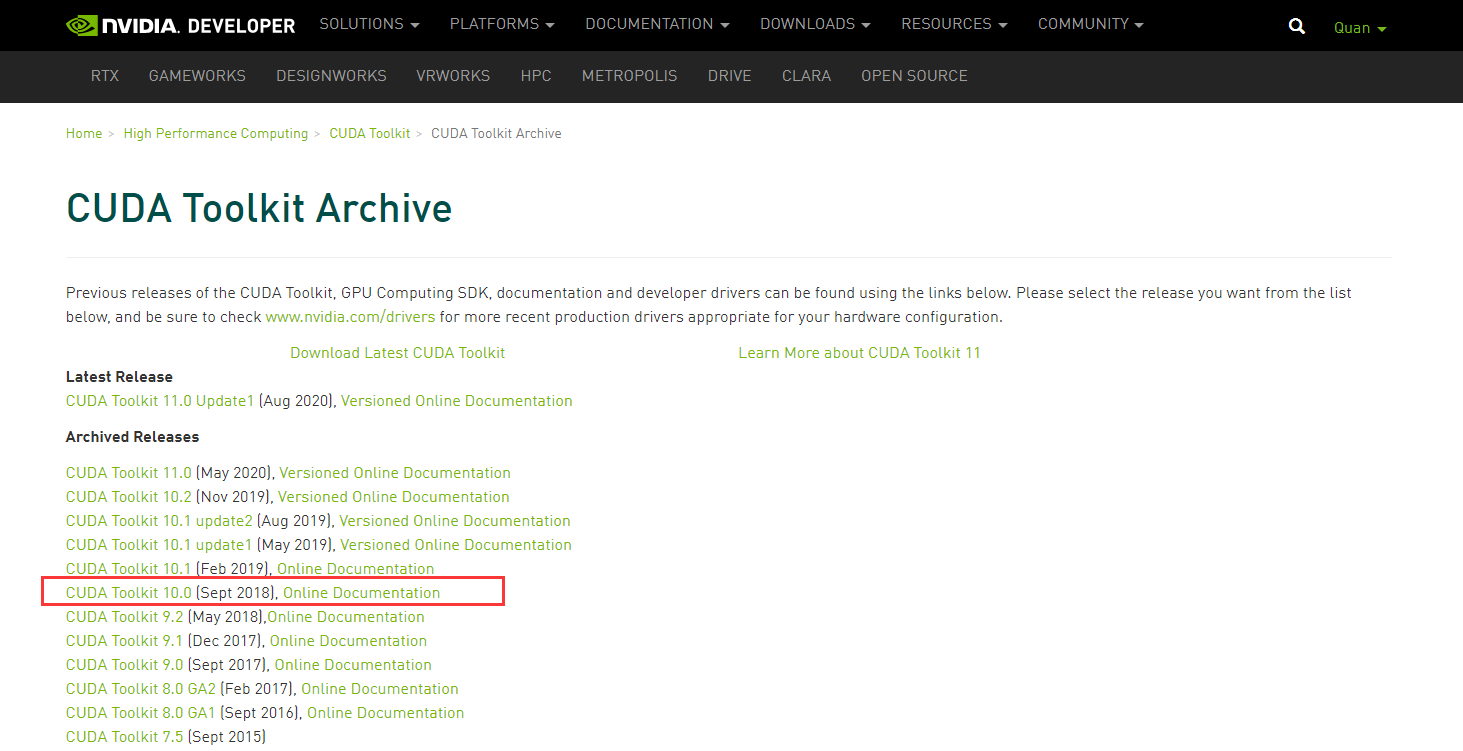
Task: Open CUDA Toolkit 11.0 May 2020 link
Action: click(128, 473)
